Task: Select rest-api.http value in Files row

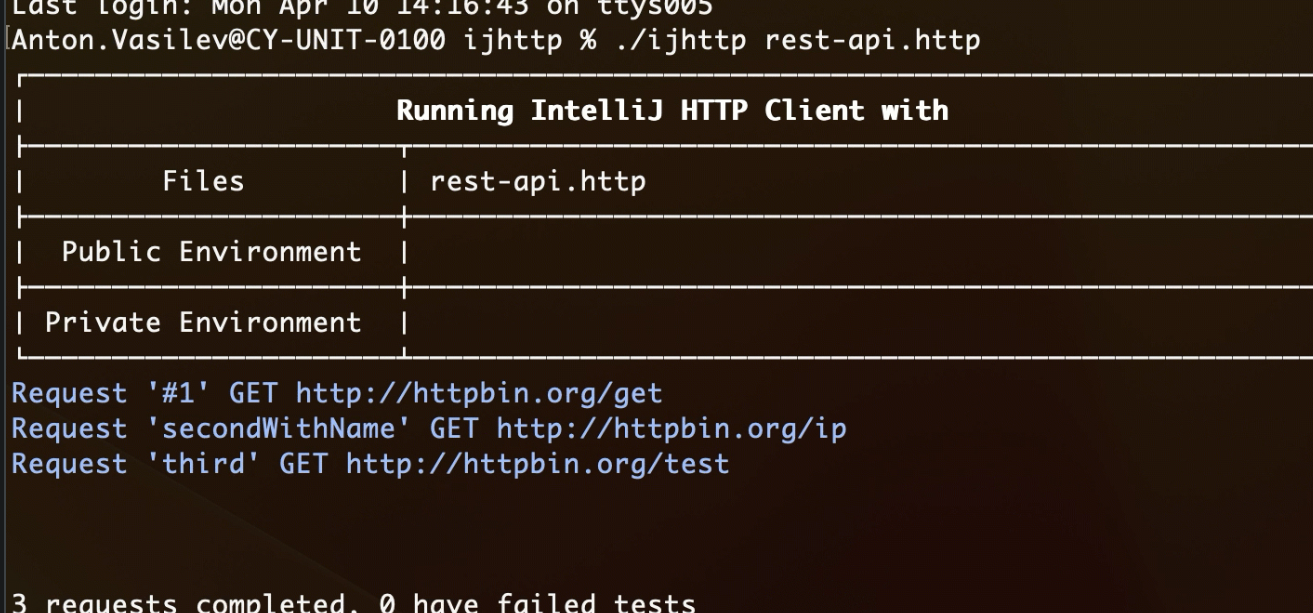Action: (537, 181)
